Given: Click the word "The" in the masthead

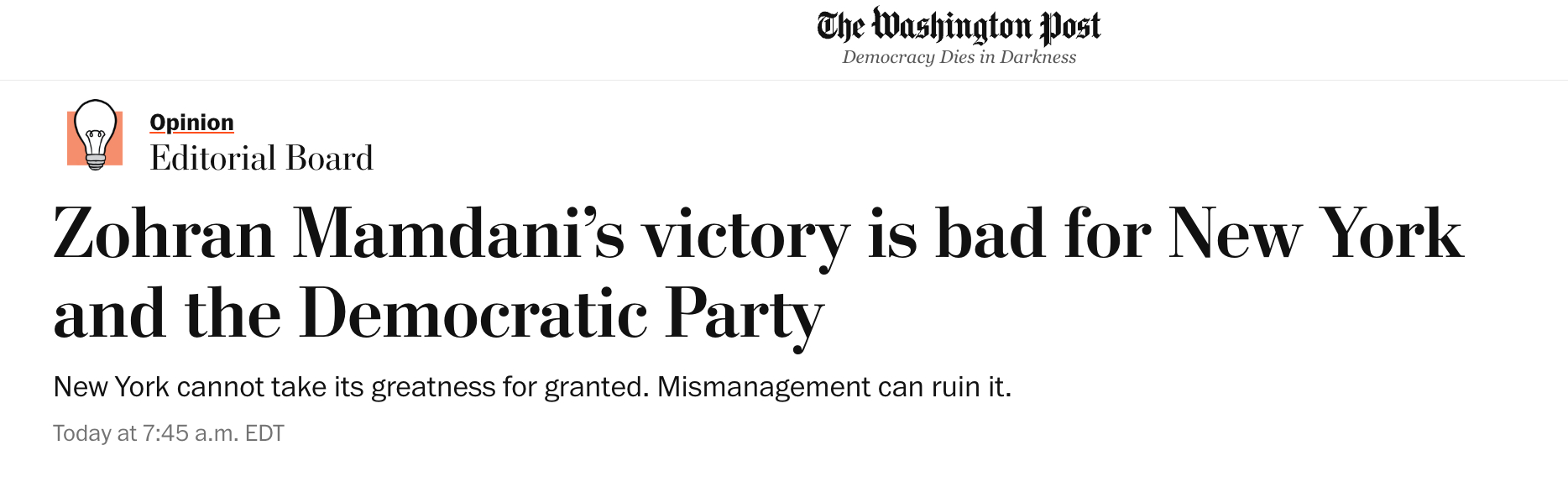Looking at the screenshot, I should pos(840,27).
